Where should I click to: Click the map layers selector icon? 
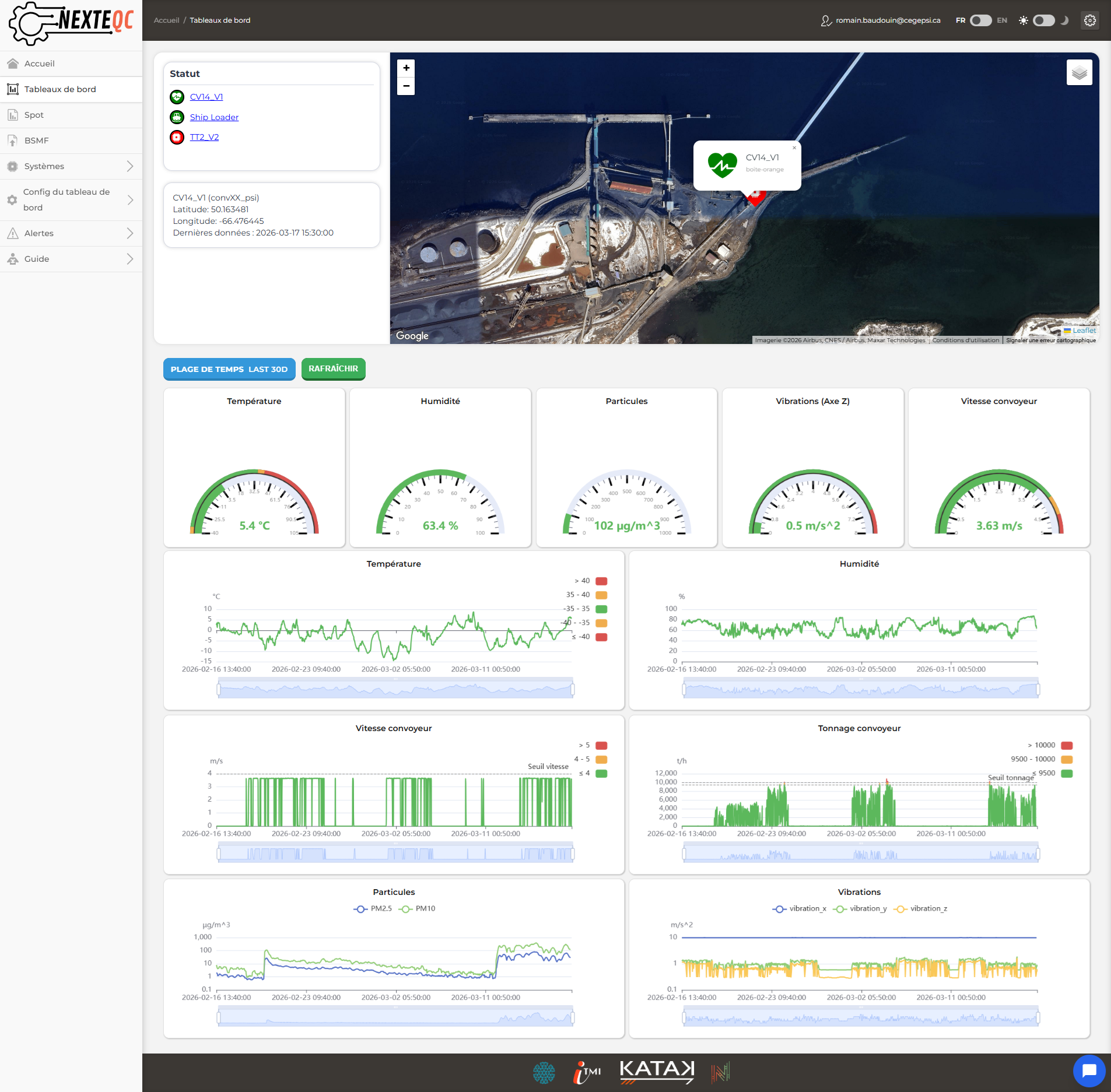click(x=1080, y=72)
